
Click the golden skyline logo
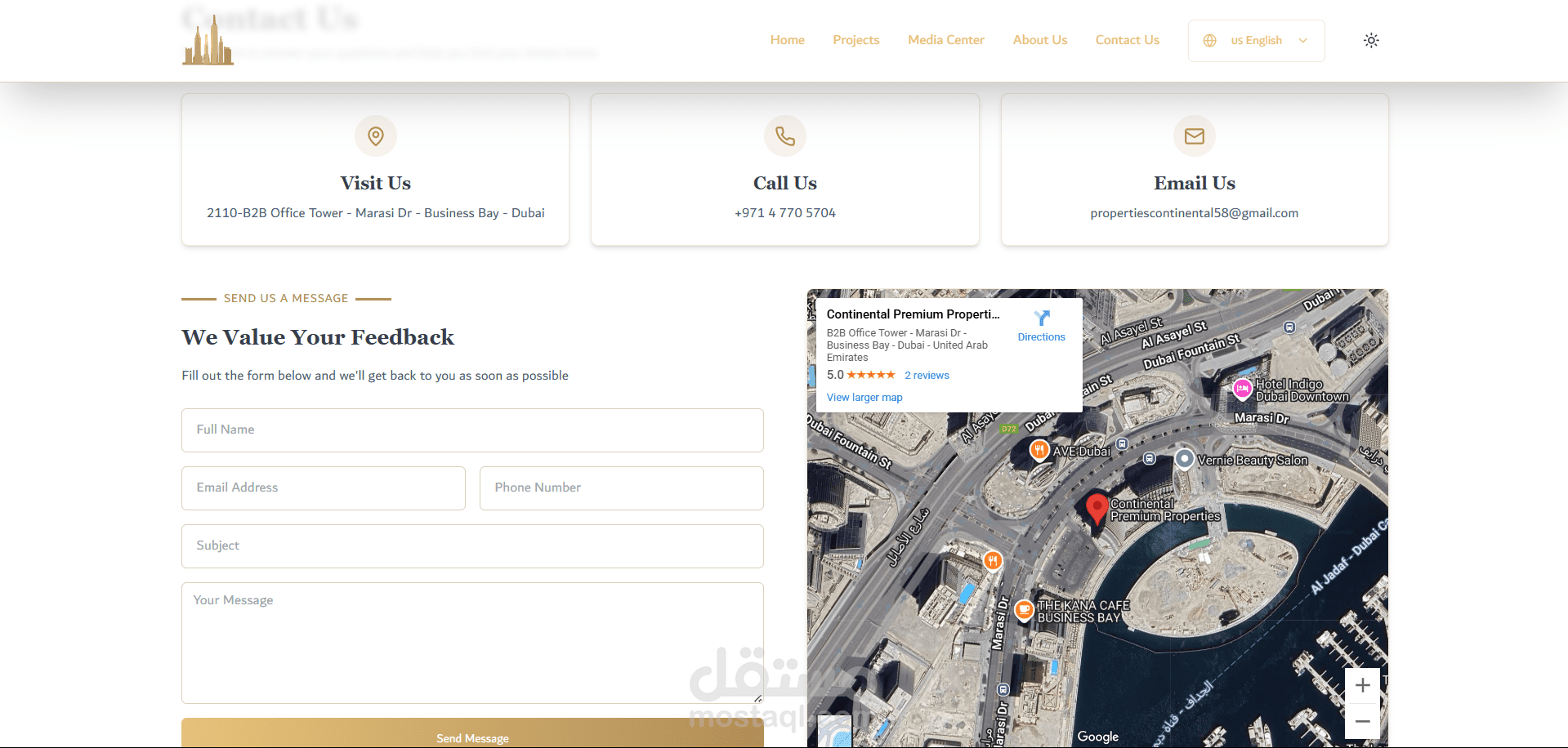tap(208, 41)
